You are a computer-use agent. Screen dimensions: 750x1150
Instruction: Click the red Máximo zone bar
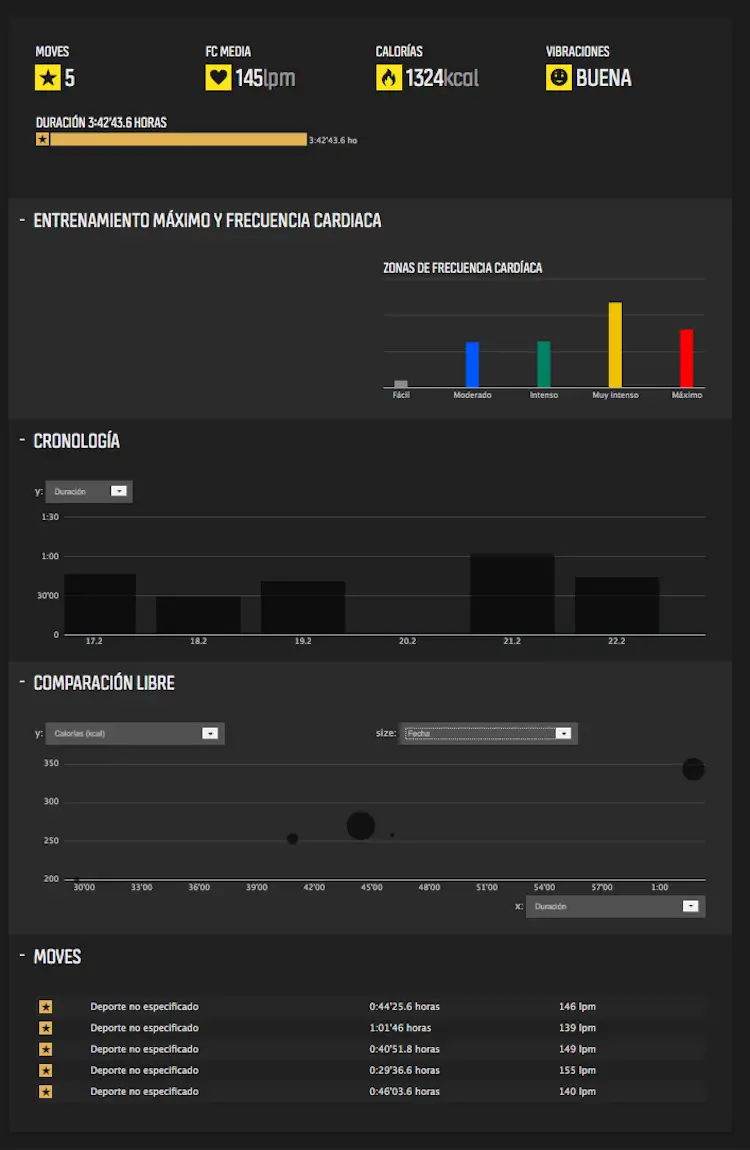[686, 359]
